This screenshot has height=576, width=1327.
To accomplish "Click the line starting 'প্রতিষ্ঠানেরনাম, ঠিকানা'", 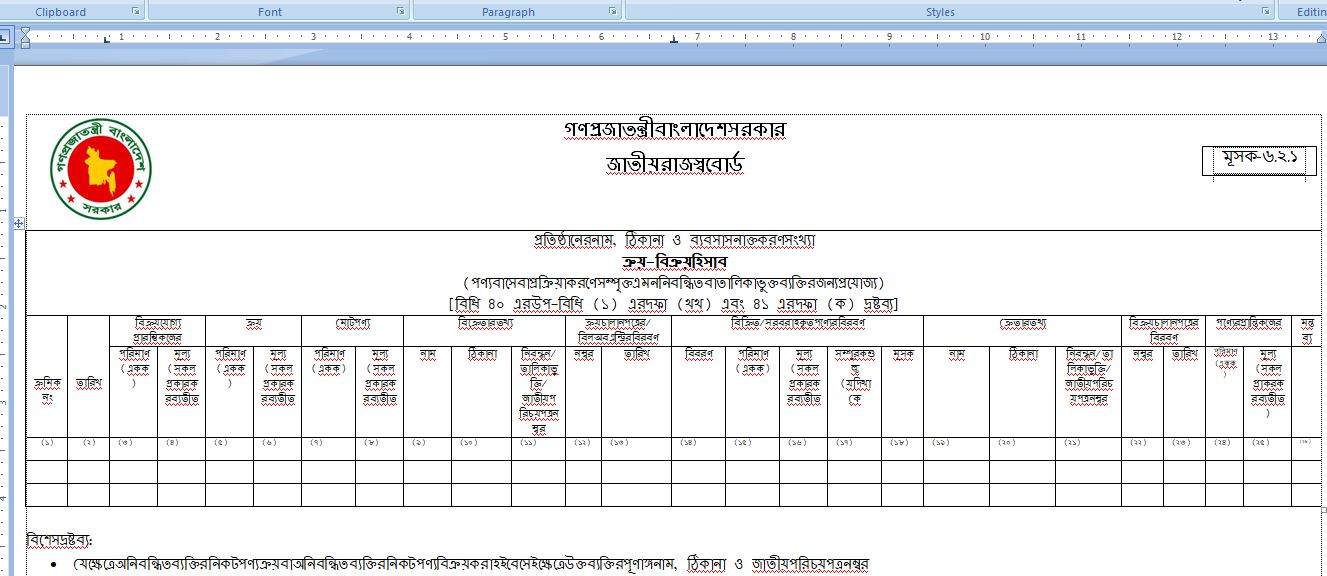I will (675, 241).
